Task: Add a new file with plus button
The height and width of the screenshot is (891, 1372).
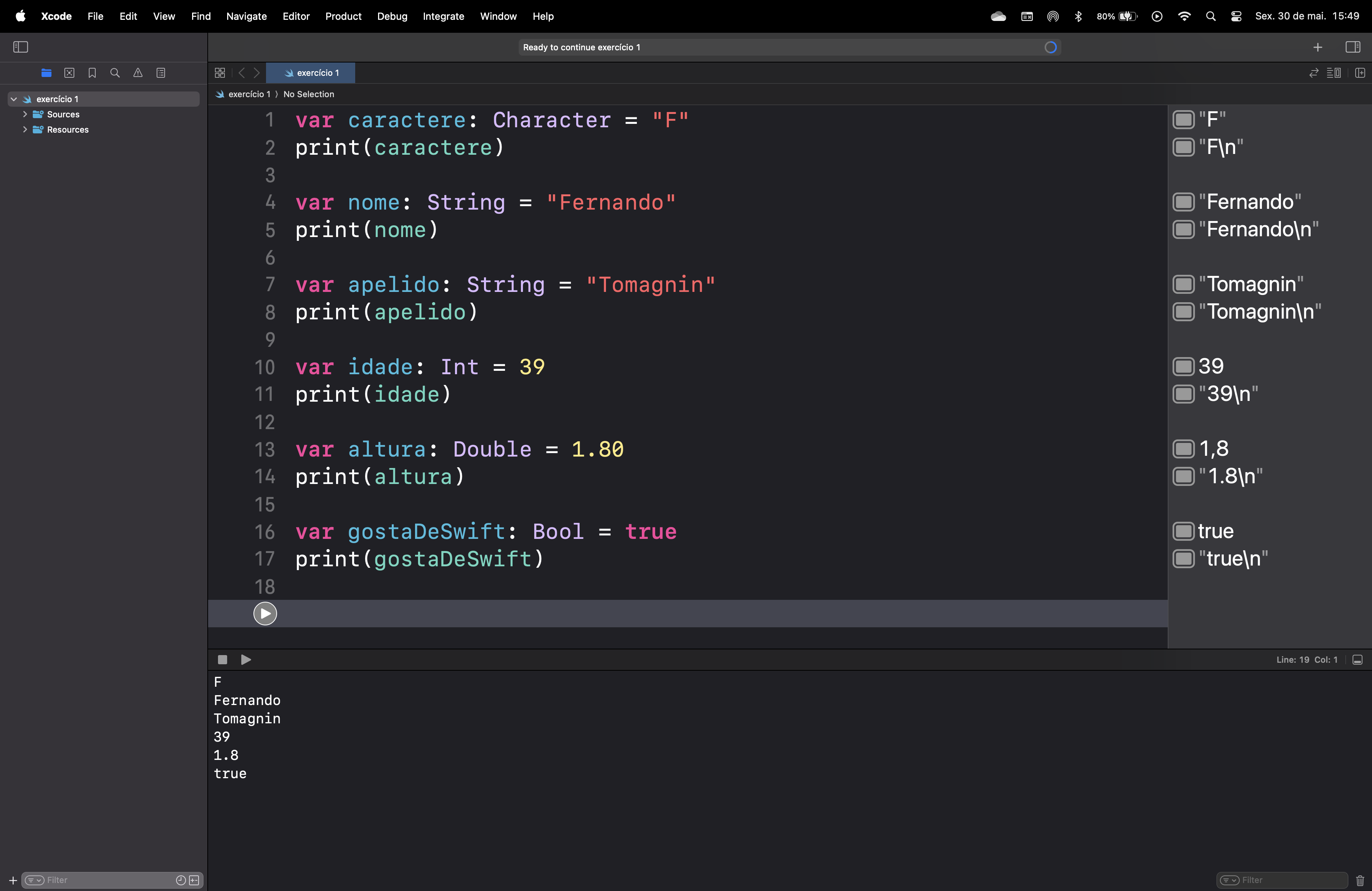Action: click(13, 881)
